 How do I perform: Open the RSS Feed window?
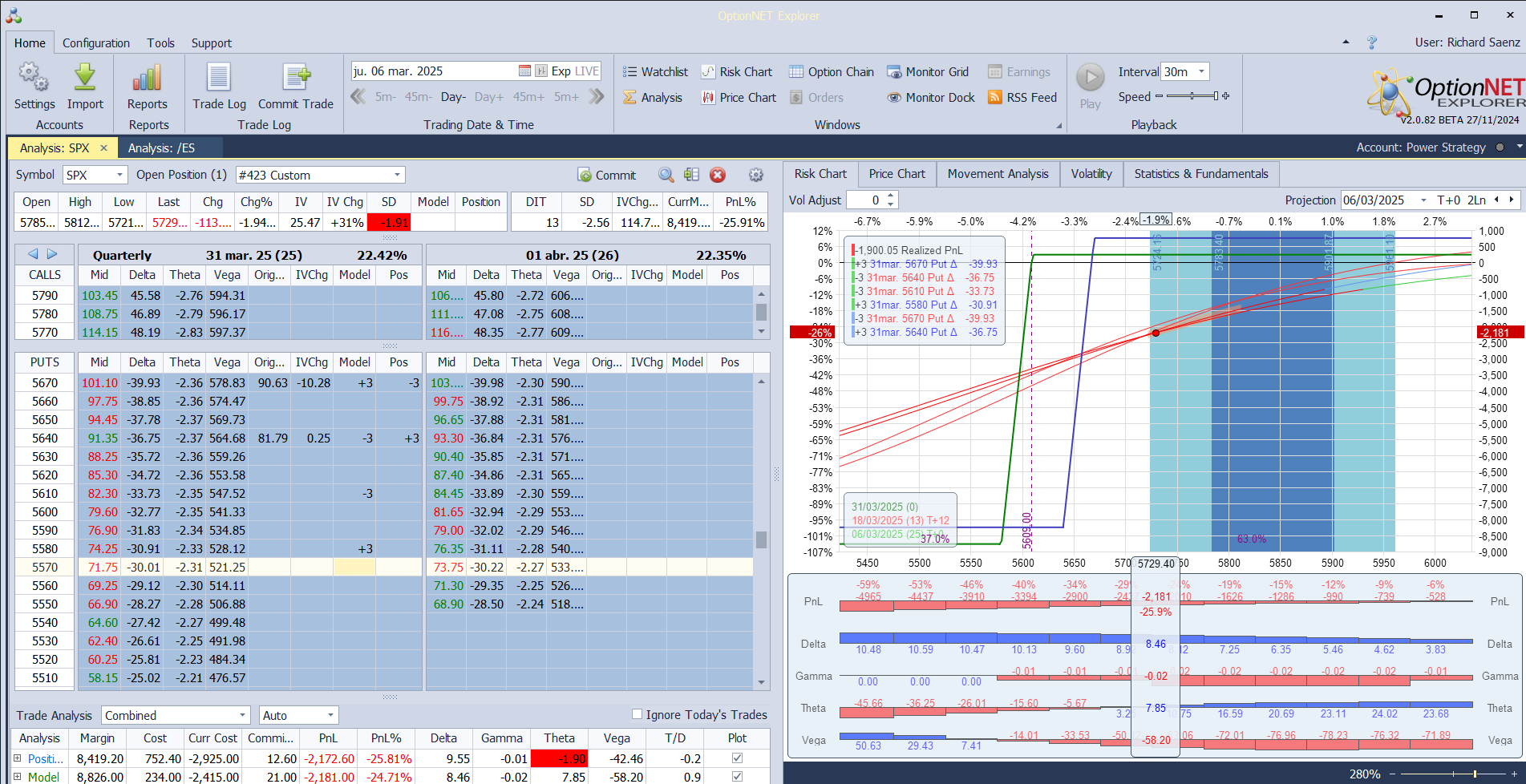[1022, 98]
